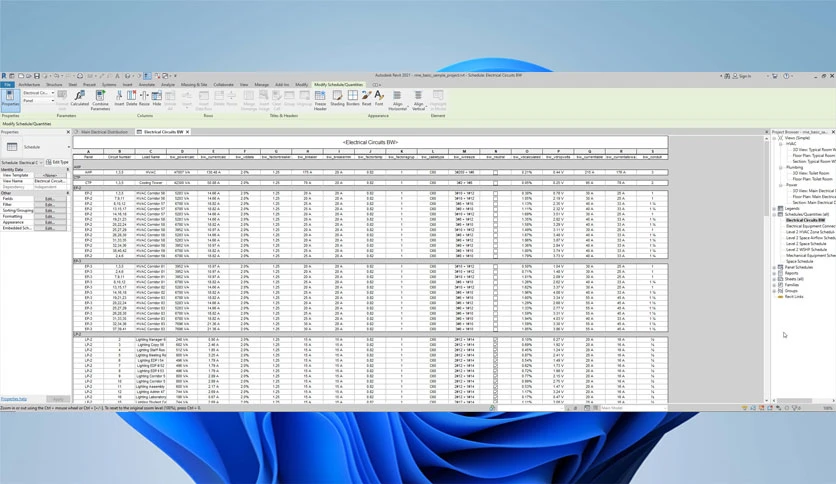Click Edit button for Formatting
The image size is (836, 484).
pos(50,216)
